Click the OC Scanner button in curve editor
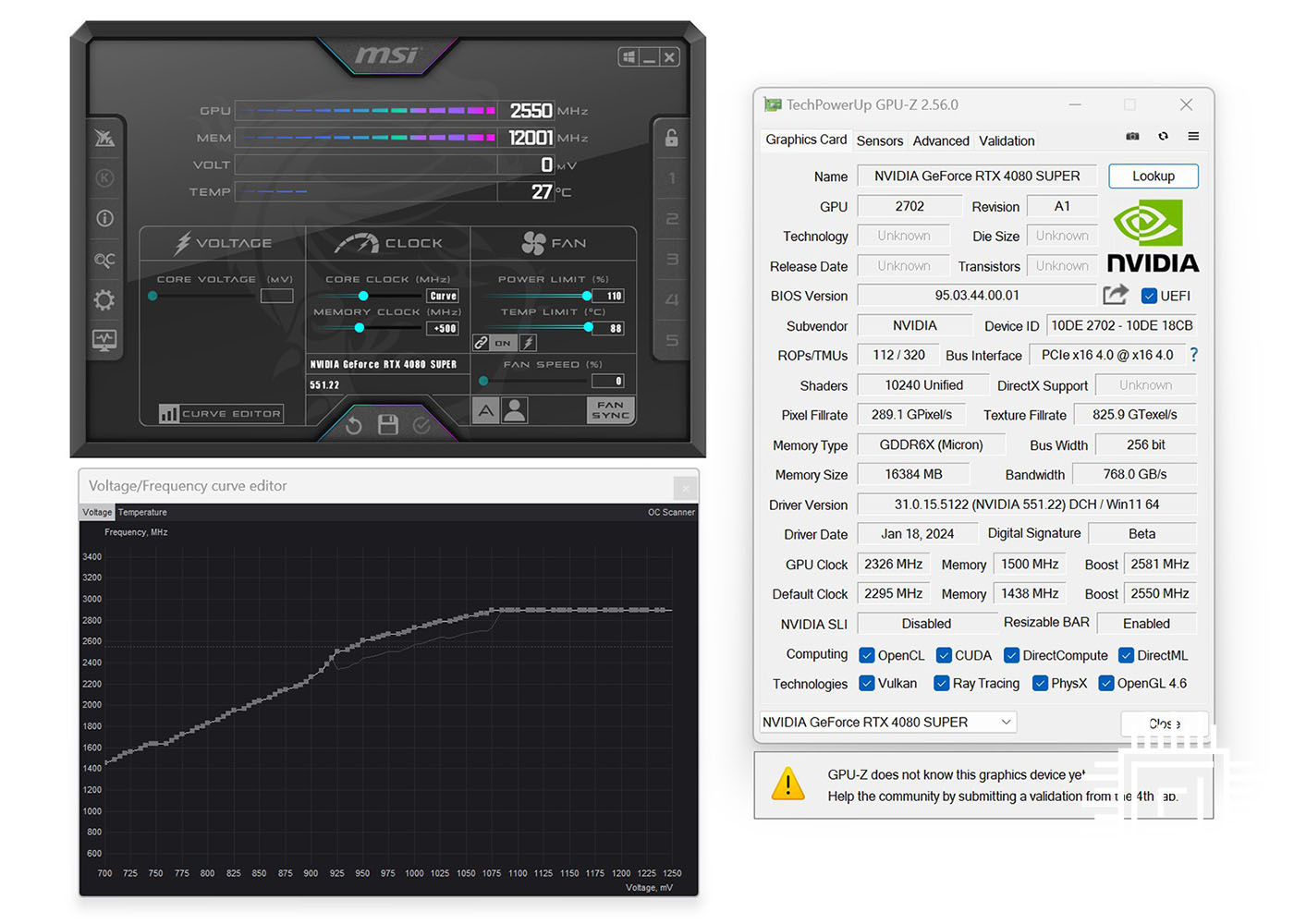The width and height of the screenshot is (1294, 924). 671,512
